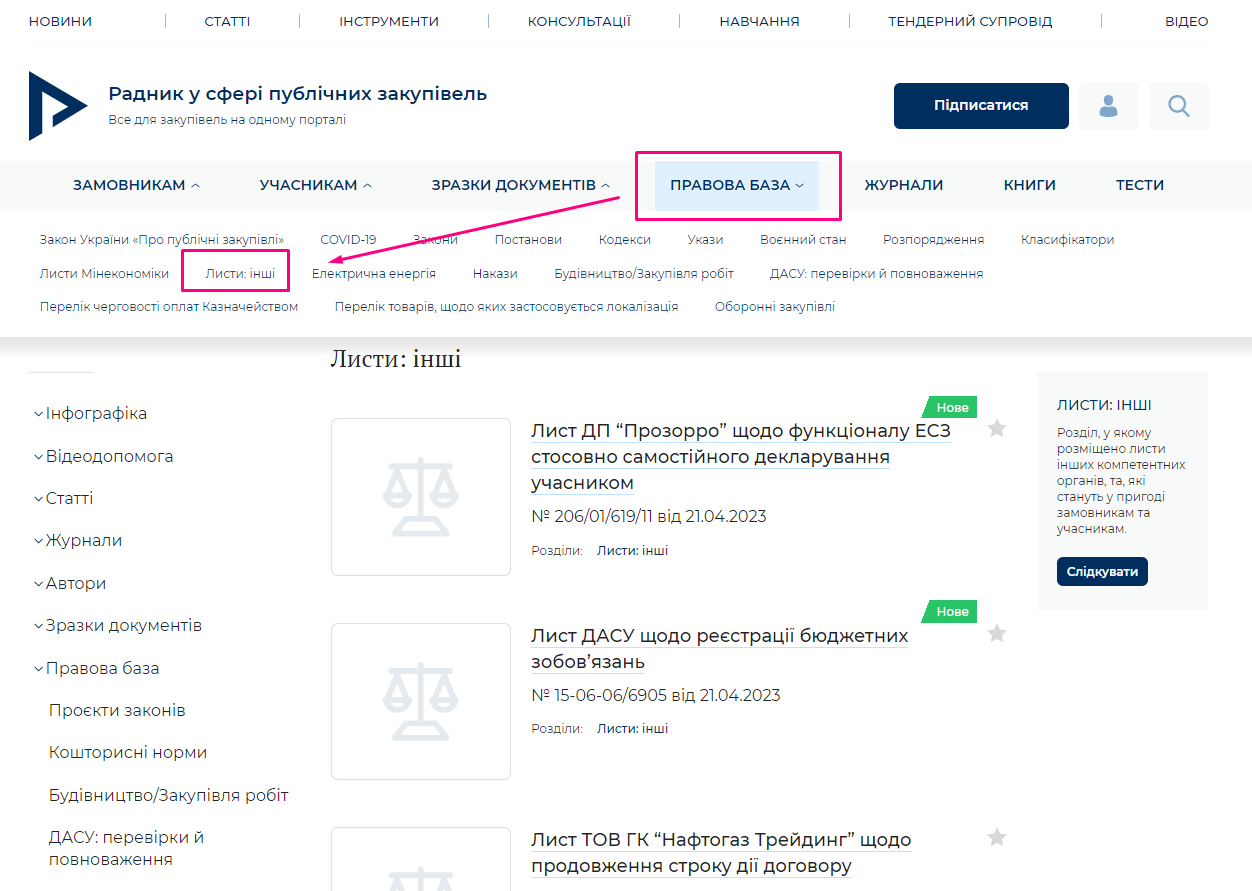This screenshot has height=891, width=1252.
Task: Open the Листи Мінекономіки submenu link
Action: tap(104, 273)
